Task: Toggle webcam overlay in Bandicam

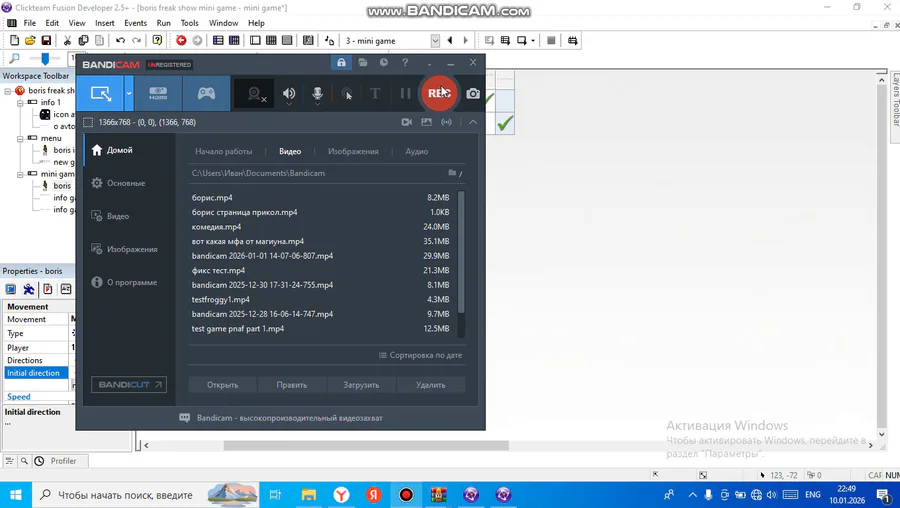Action: [x=255, y=94]
